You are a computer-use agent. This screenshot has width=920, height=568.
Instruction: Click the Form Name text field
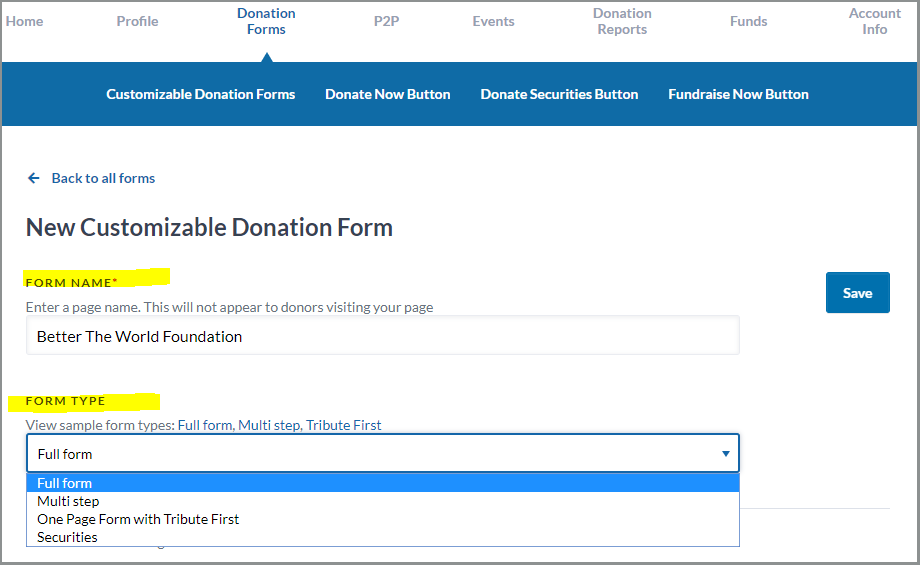point(382,336)
